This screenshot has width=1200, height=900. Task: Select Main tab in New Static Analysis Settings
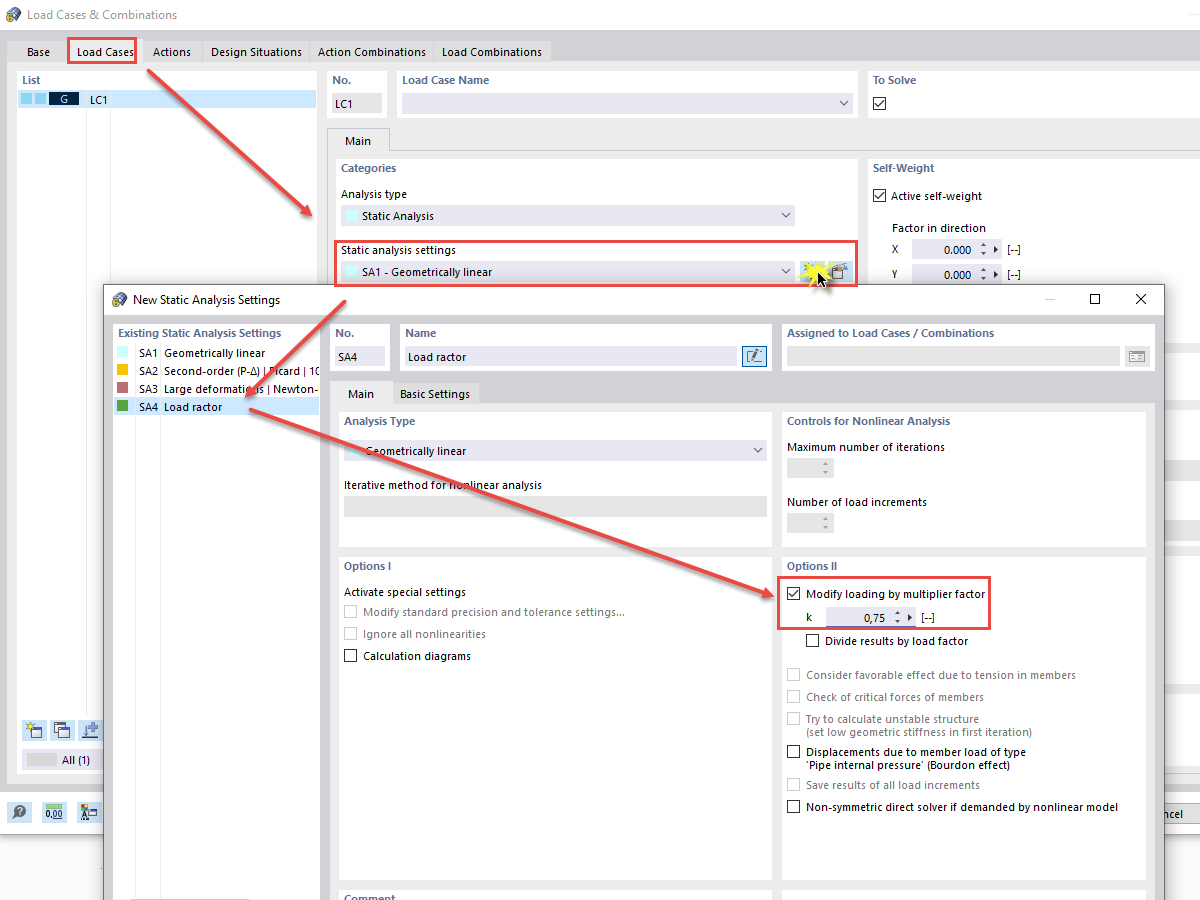click(361, 394)
